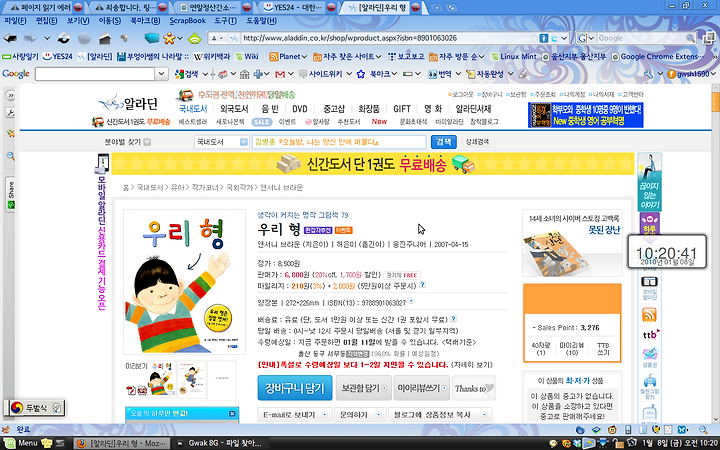Click the search magnifier in Google search box

(x=690, y=38)
